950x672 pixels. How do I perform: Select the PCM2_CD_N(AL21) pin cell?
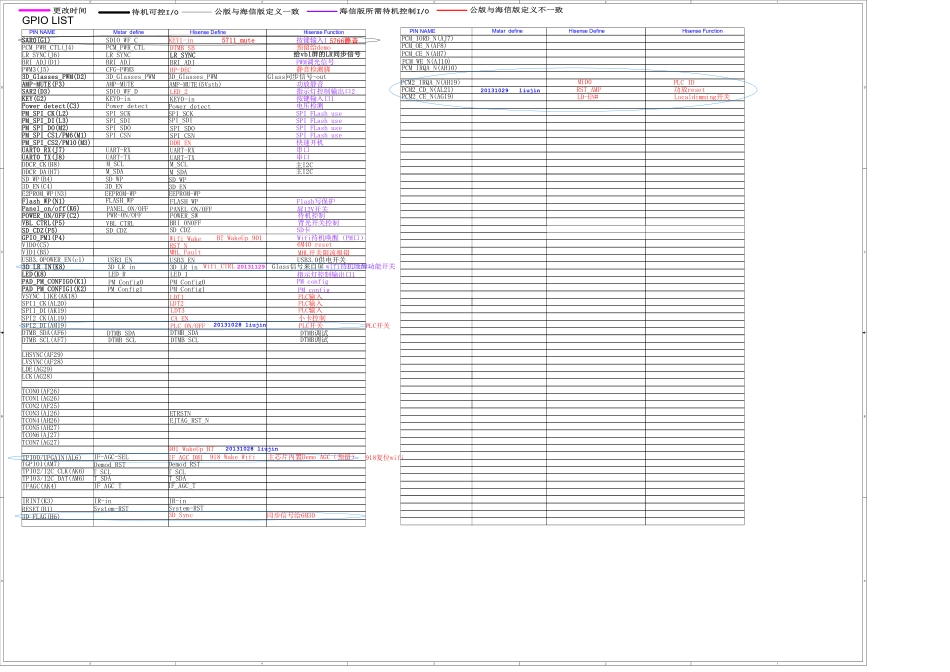(x=427, y=90)
